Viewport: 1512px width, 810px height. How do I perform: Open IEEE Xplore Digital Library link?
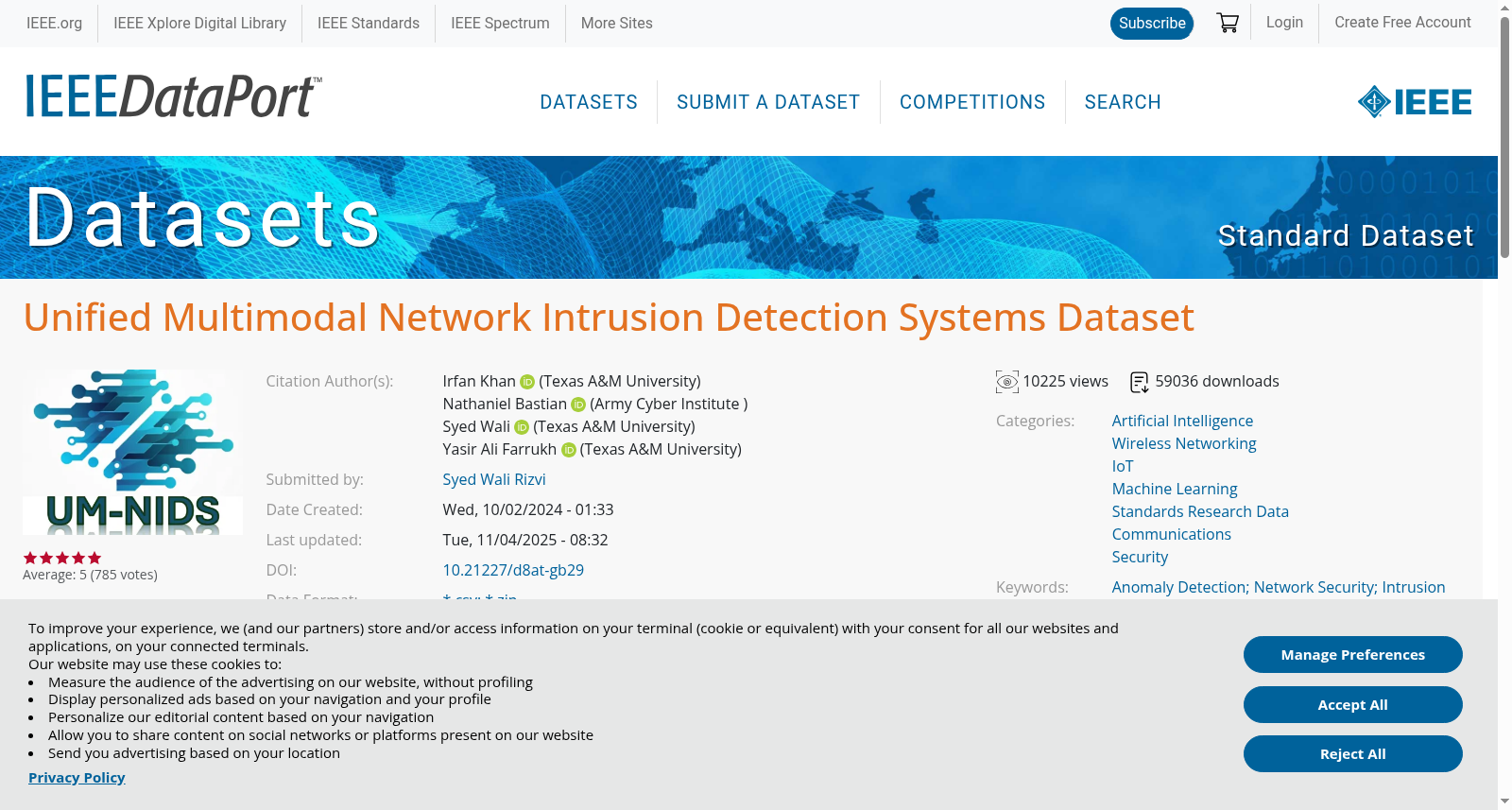coord(199,23)
